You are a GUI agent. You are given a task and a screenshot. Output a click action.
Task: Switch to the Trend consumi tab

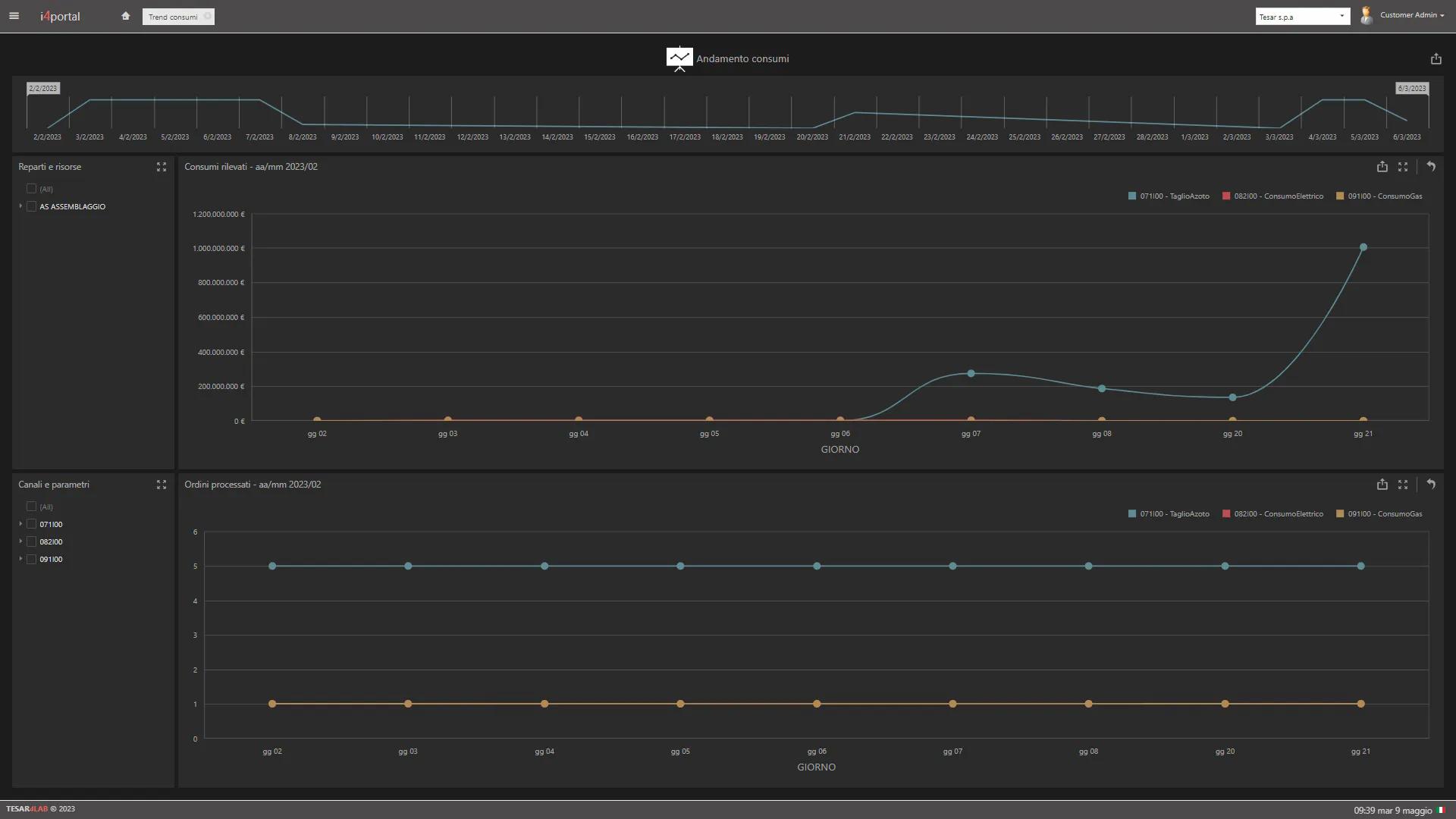[x=173, y=17]
